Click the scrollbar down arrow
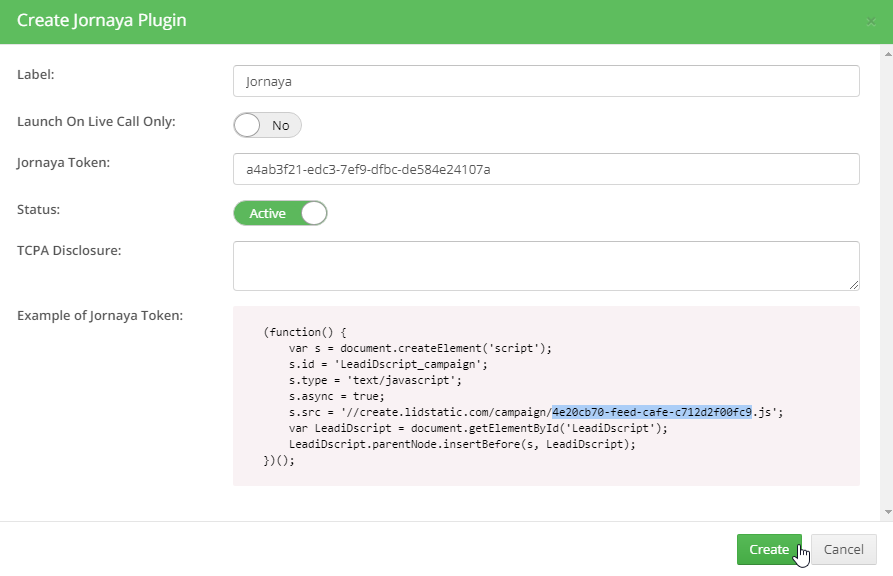 [888, 512]
